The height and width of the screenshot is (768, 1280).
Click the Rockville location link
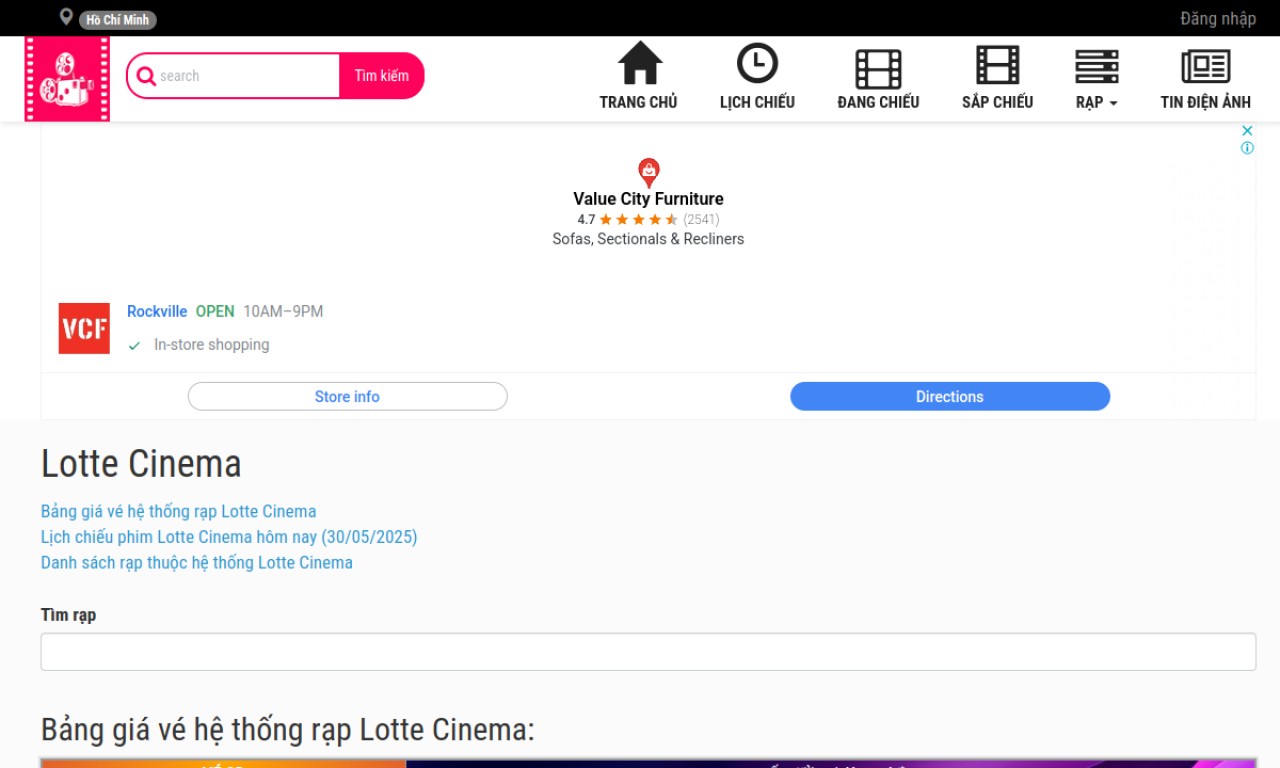(157, 311)
